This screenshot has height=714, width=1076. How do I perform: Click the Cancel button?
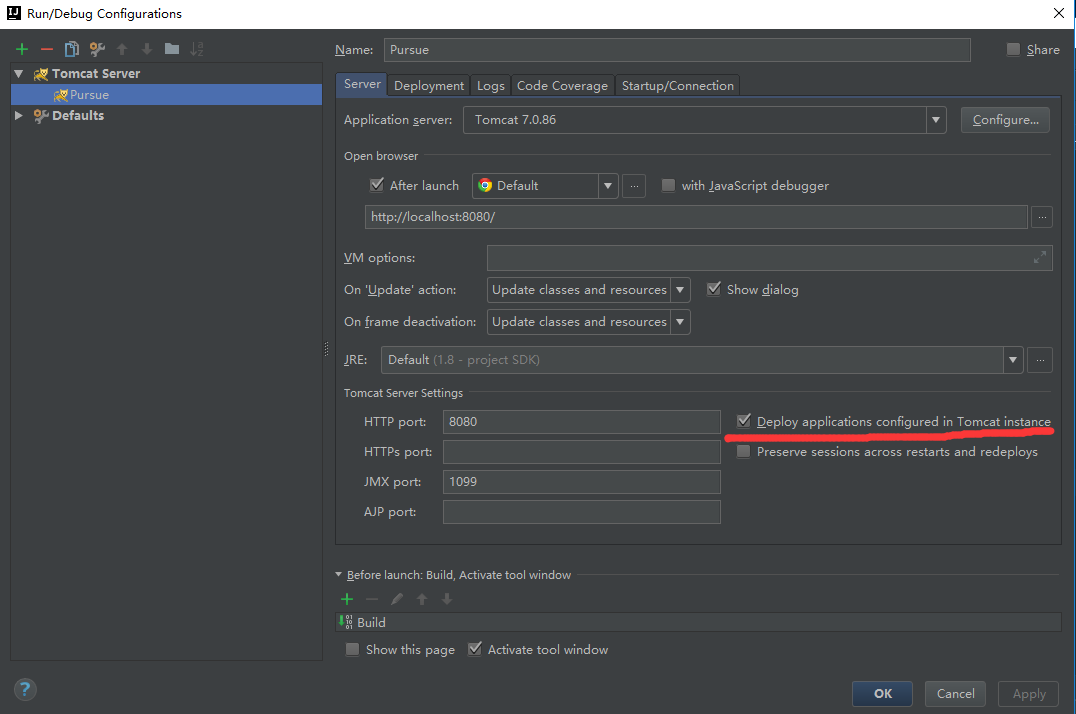[955, 693]
